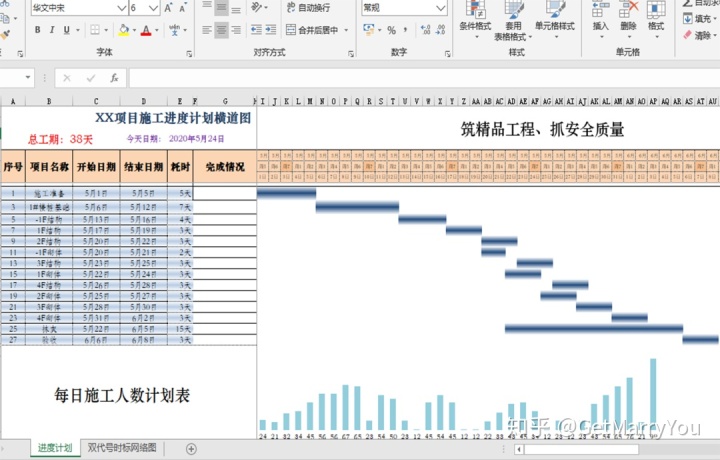The height and width of the screenshot is (460, 720).
Task: Align text to the left
Action: point(207,30)
